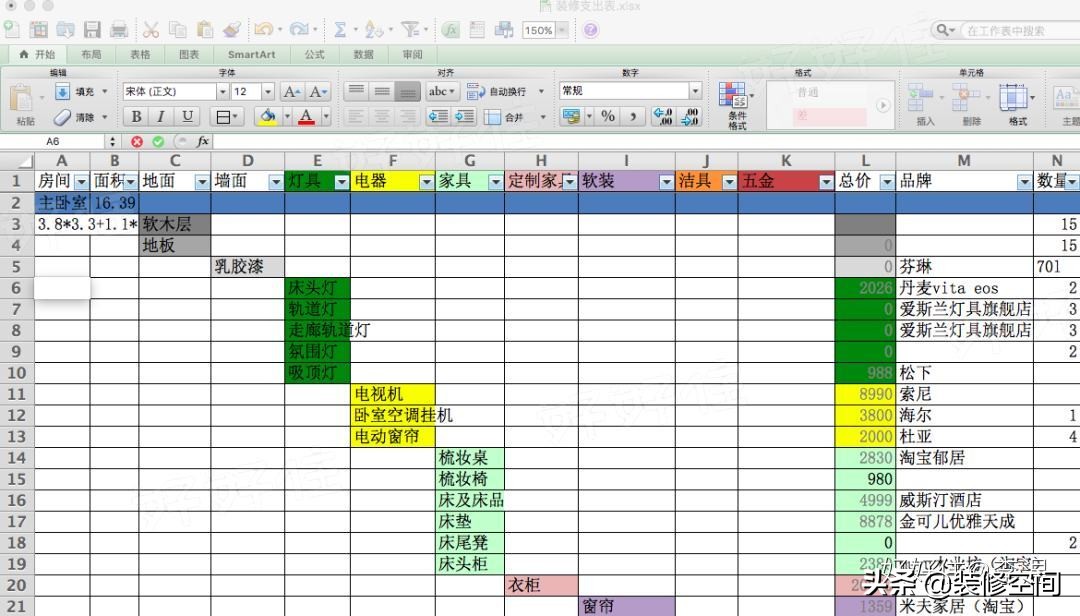Click the Format Painter brush icon
1080x616 pixels.
pyautogui.click(x=232, y=30)
